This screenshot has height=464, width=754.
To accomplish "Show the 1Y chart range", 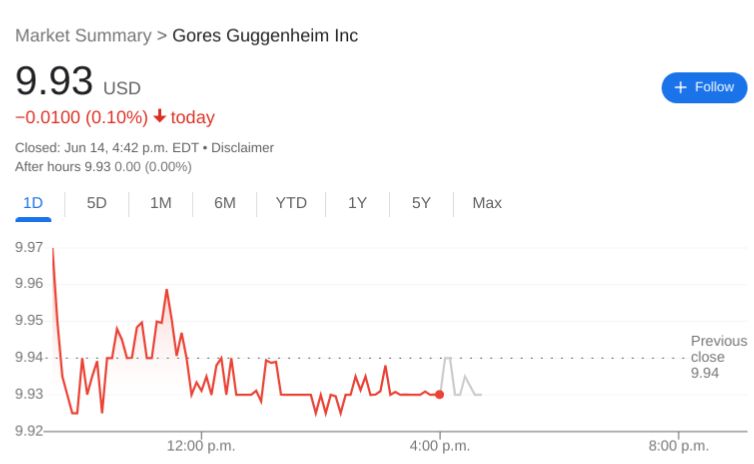I will tap(357, 203).
